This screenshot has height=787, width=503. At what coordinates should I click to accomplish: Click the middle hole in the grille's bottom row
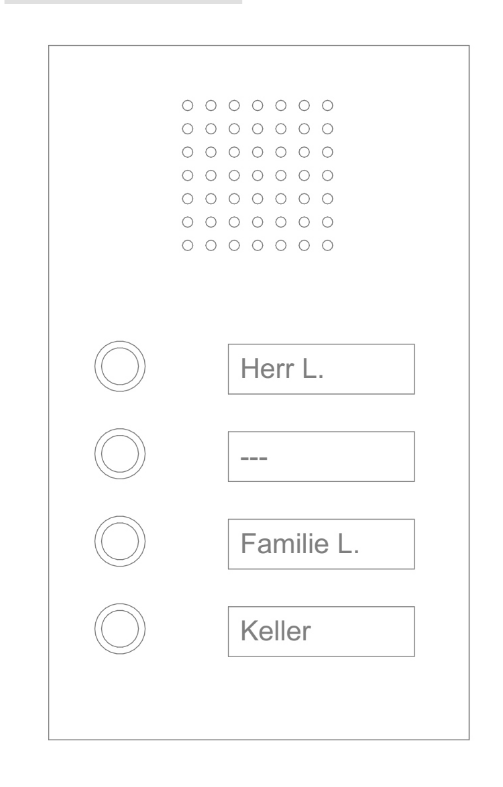click(258, 245)
